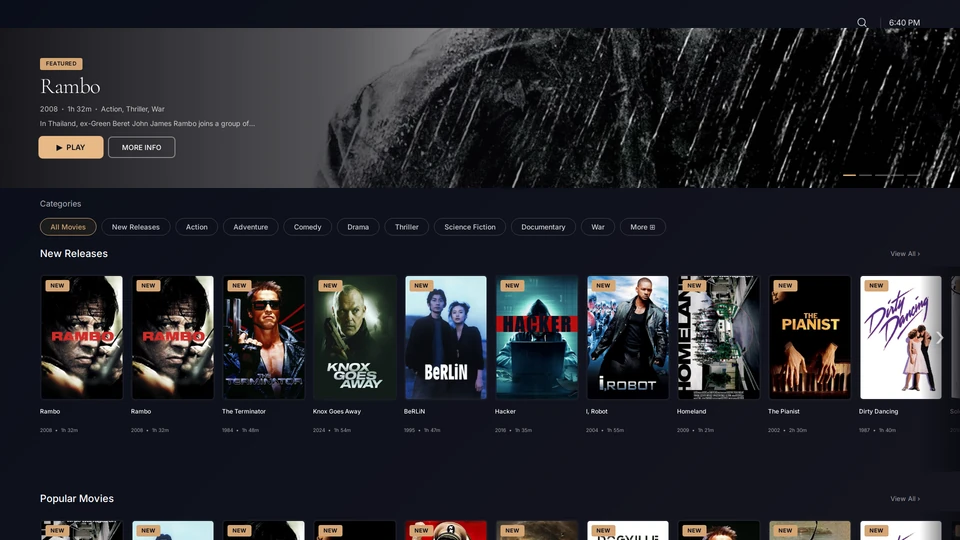Viewport: 960px width, 540px height.
Task: View all Popular Movies
Action: click(904, 499)
